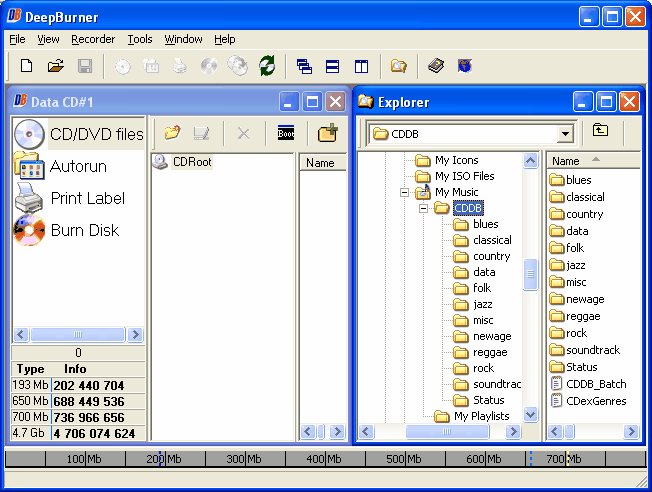Click the vertical scrollbar thumb in Explorer tree

point(531,274)
